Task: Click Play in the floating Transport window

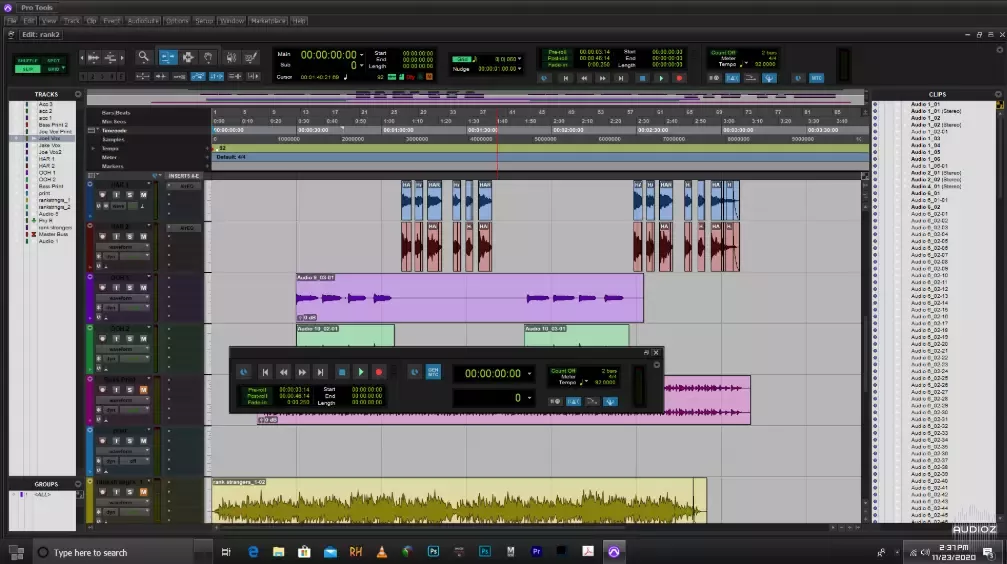Action: [x=361, y=372]
